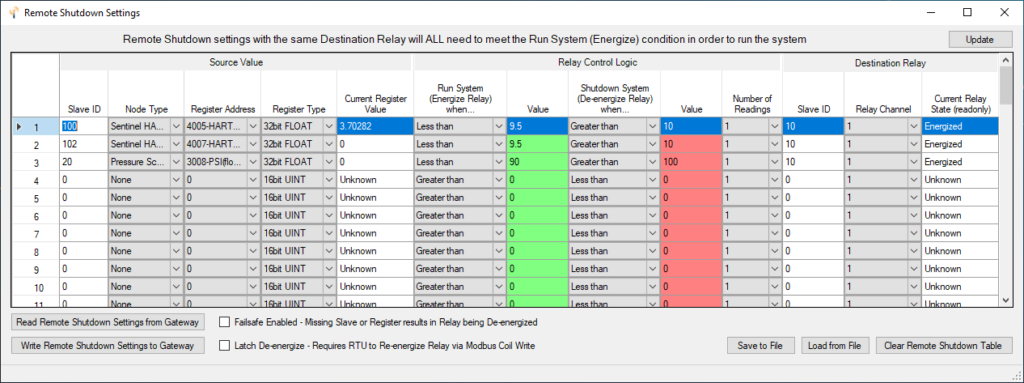The height and width of the screenshot is (383, 1024).
Task: Select row header 9
Action: pos(36,269)
